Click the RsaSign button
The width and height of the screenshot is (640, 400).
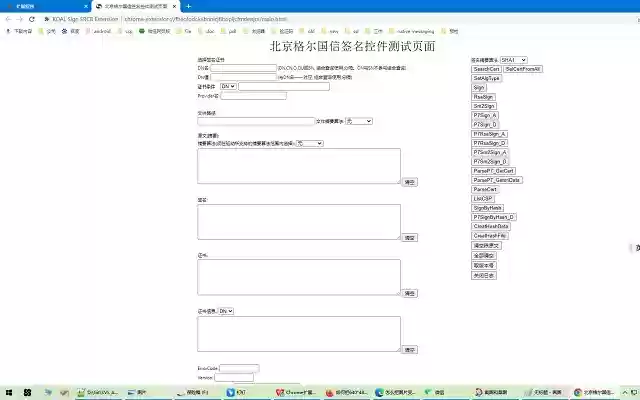click(x=483, y=97)
